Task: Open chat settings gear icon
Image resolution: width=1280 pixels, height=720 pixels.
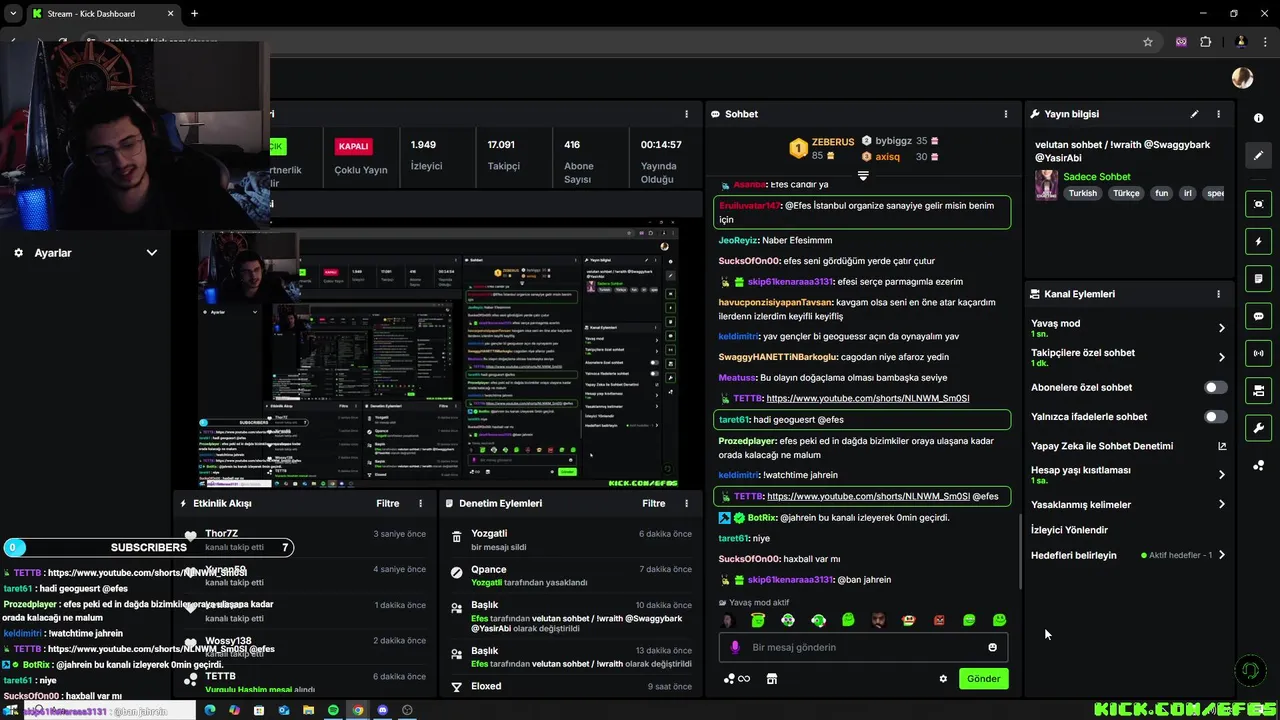Action: (942, 679)
